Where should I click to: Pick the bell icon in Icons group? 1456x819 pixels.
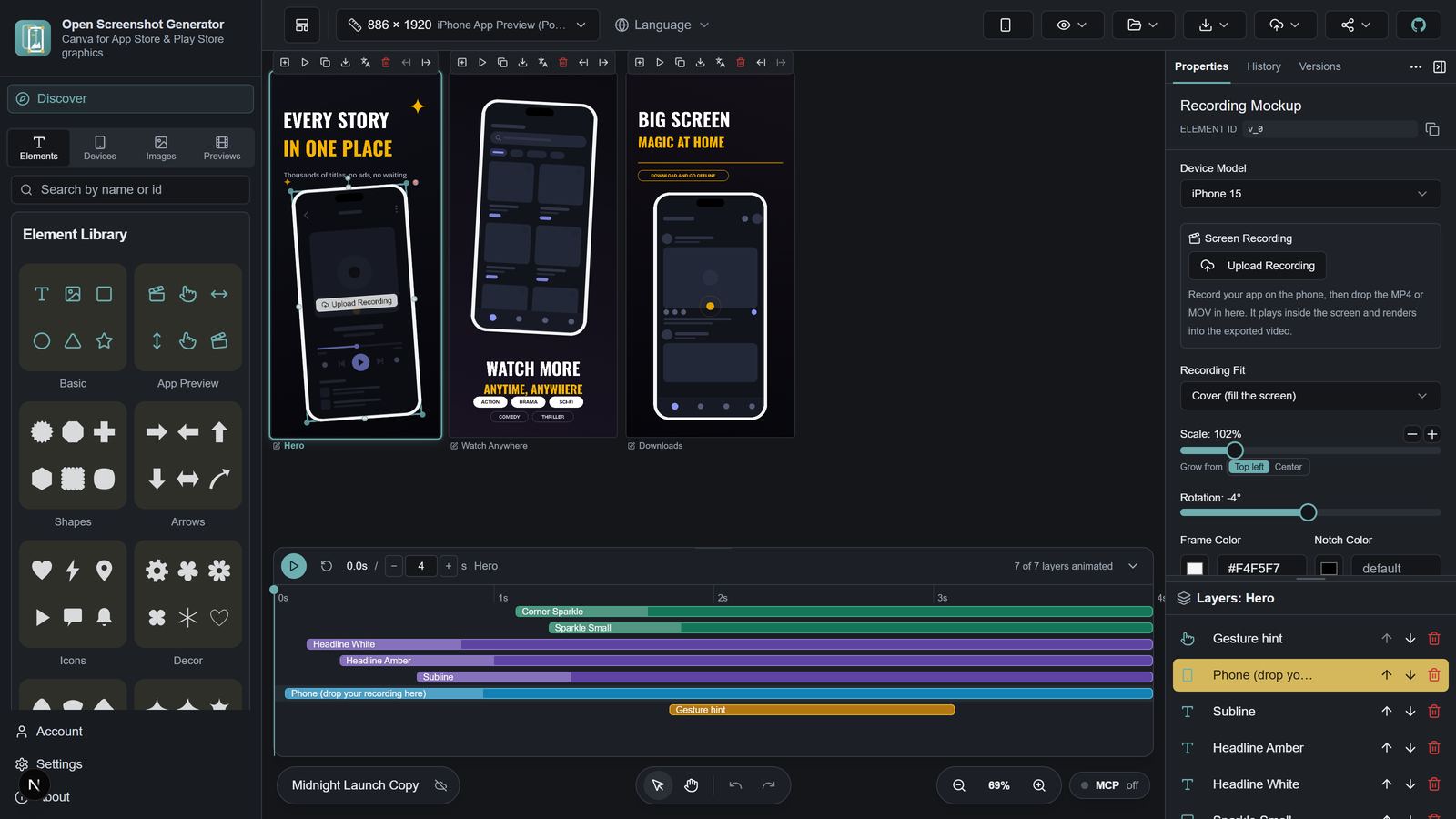(105, 617)
